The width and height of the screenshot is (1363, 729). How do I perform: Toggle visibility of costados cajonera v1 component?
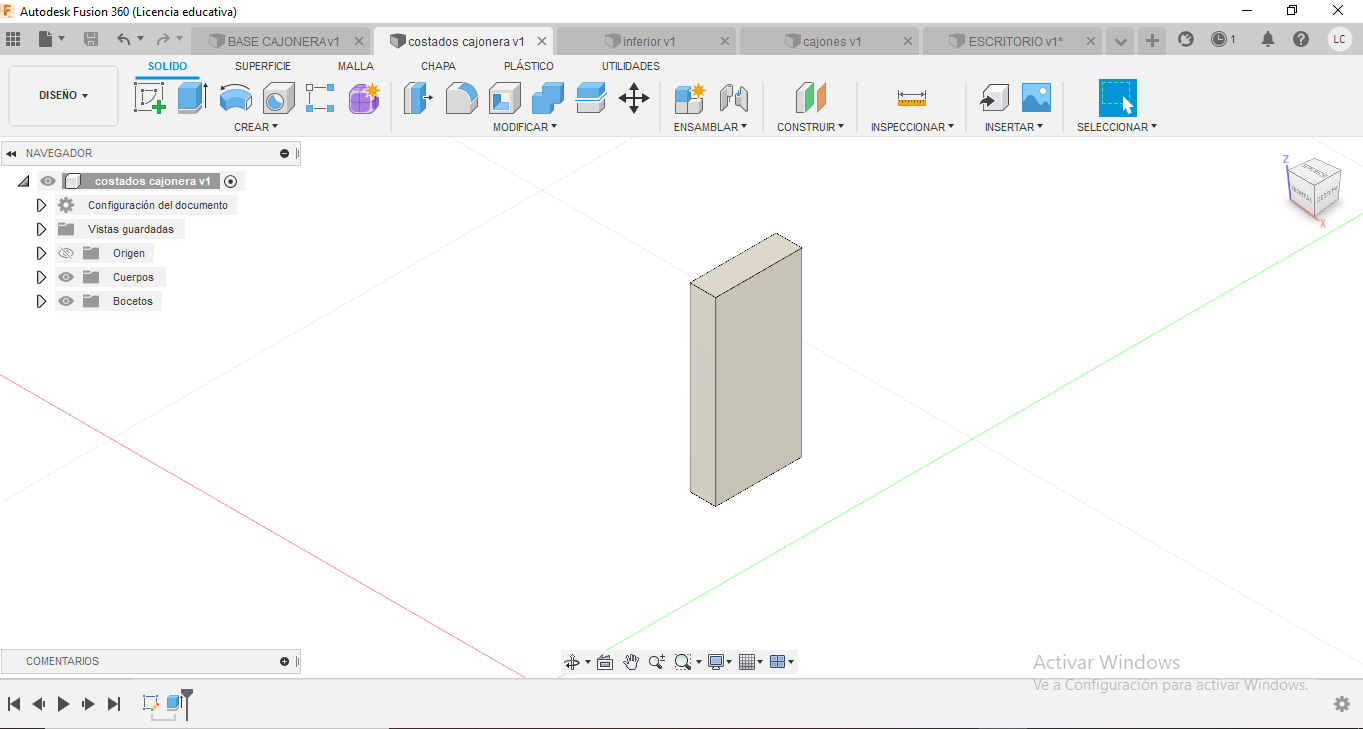[x=48, y=181]
